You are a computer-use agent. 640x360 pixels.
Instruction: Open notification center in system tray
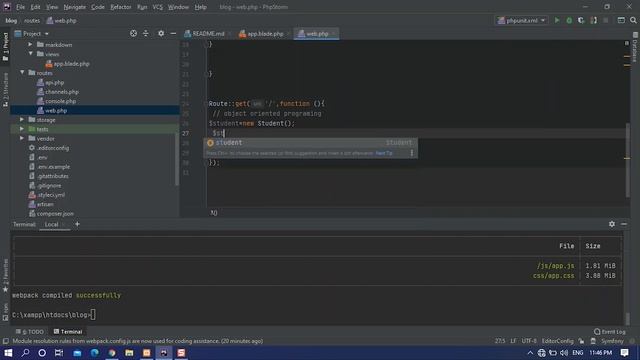624,353
